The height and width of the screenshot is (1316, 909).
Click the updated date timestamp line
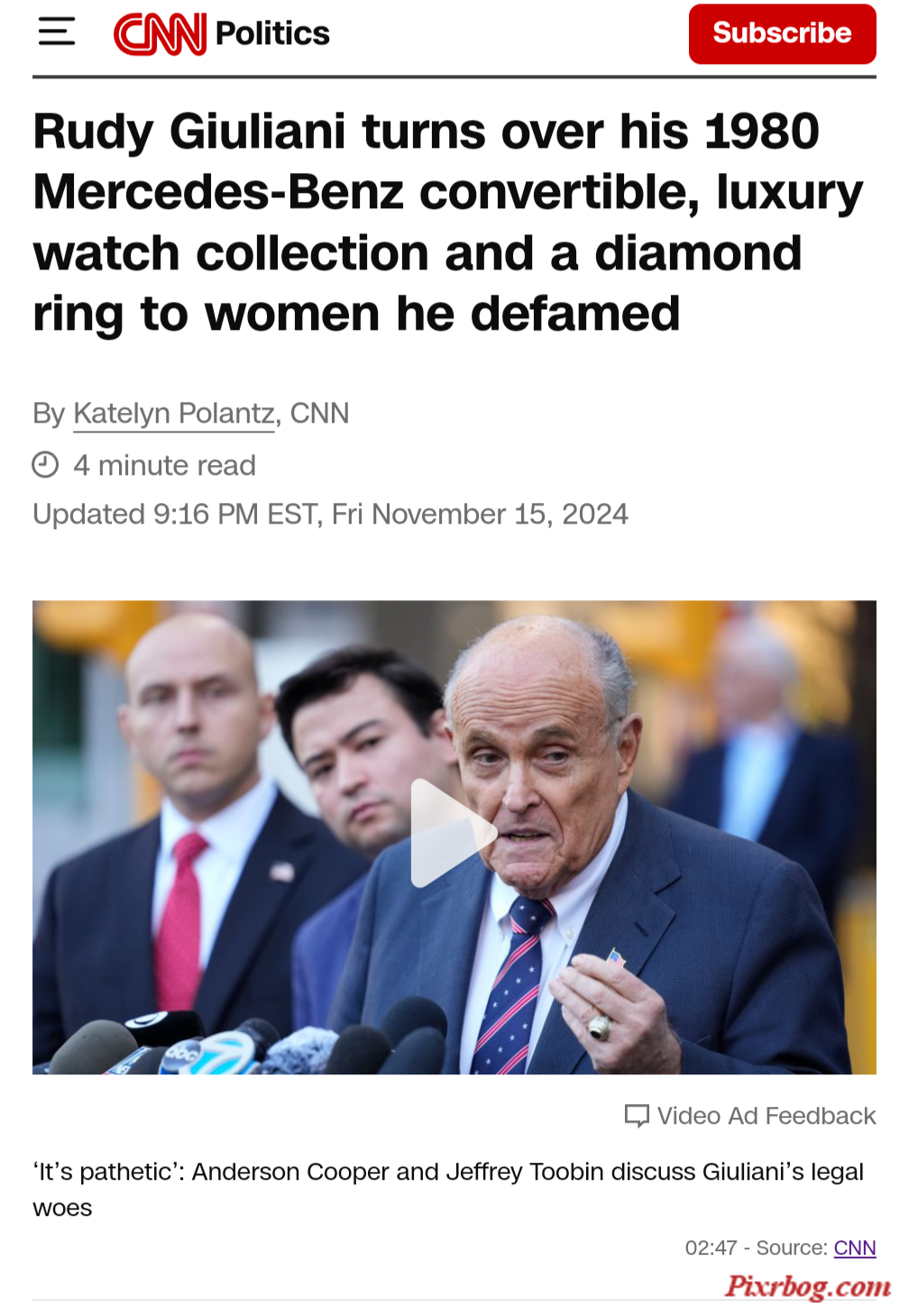tap(330, 514)
